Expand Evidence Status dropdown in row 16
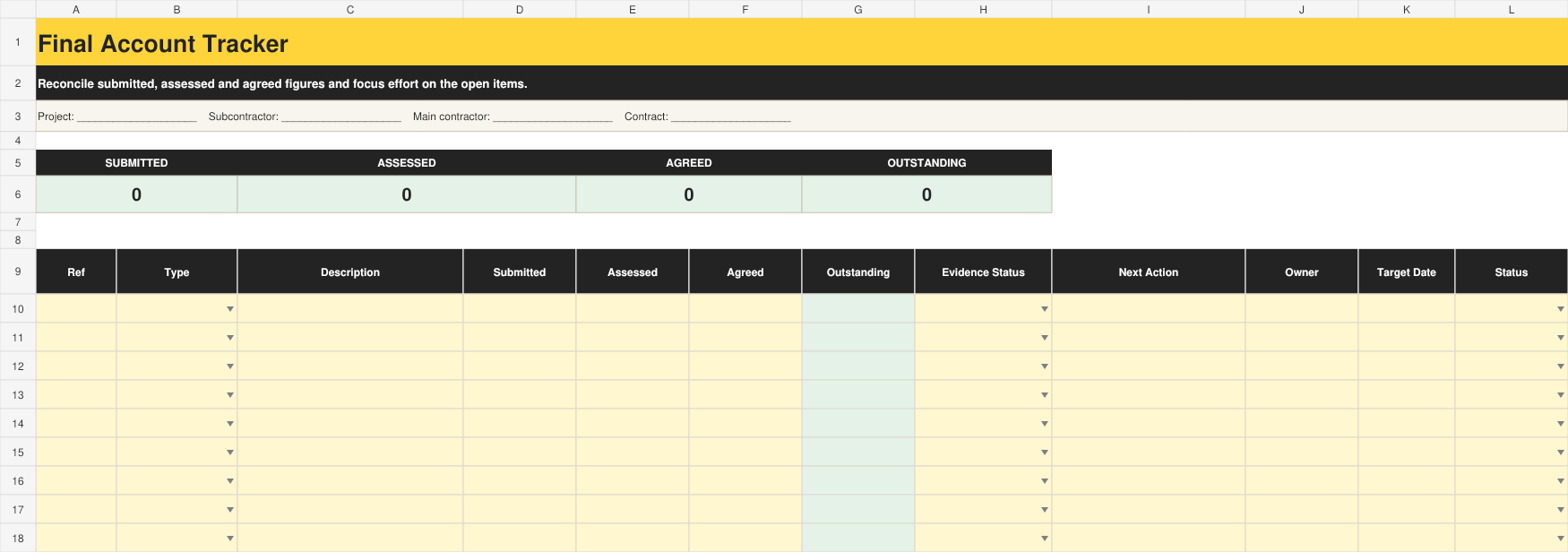The image size is (1568, 552). (1045, 481)
